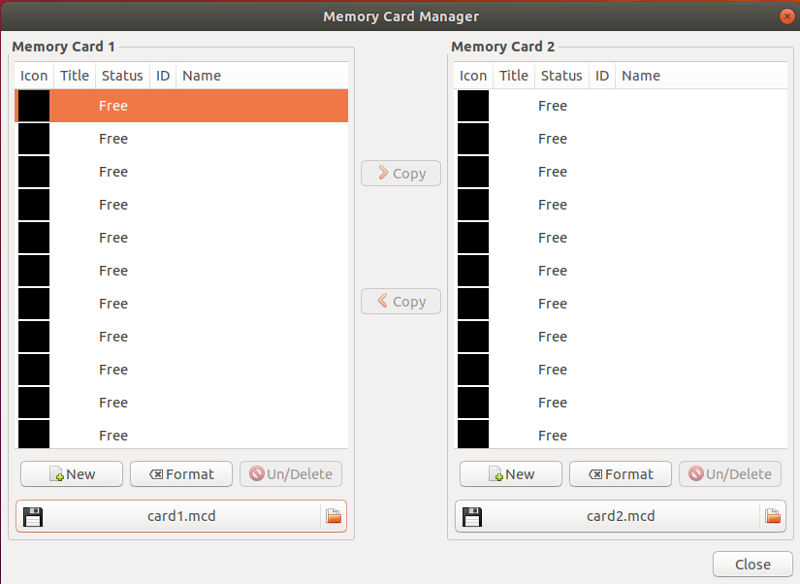Screen dimensions: 800x584
Task: Click the green plus New icon under Memory Card 1
Action: [x=54, y=474]
